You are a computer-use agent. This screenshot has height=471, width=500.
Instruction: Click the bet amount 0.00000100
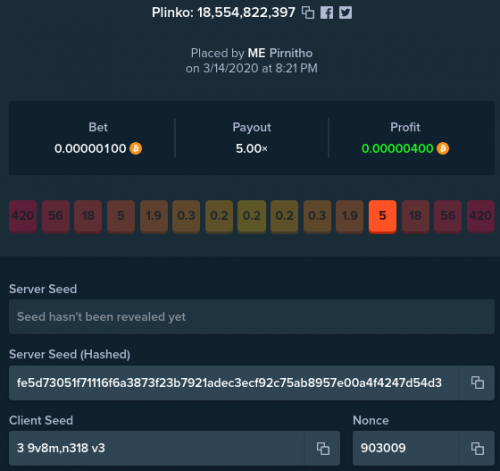(90, 149)
